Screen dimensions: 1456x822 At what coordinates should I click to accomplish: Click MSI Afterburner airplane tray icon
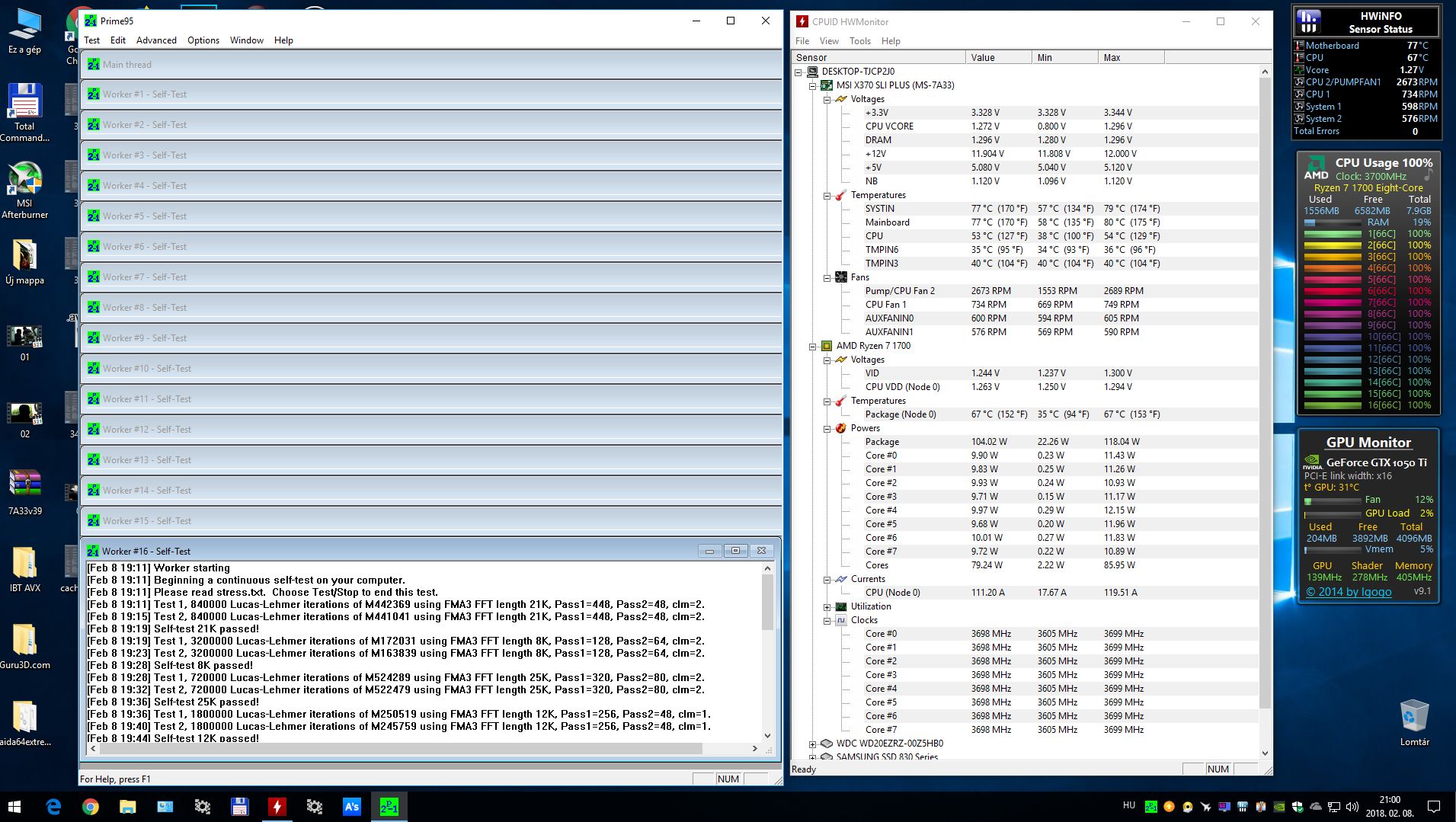[1205, 806]
